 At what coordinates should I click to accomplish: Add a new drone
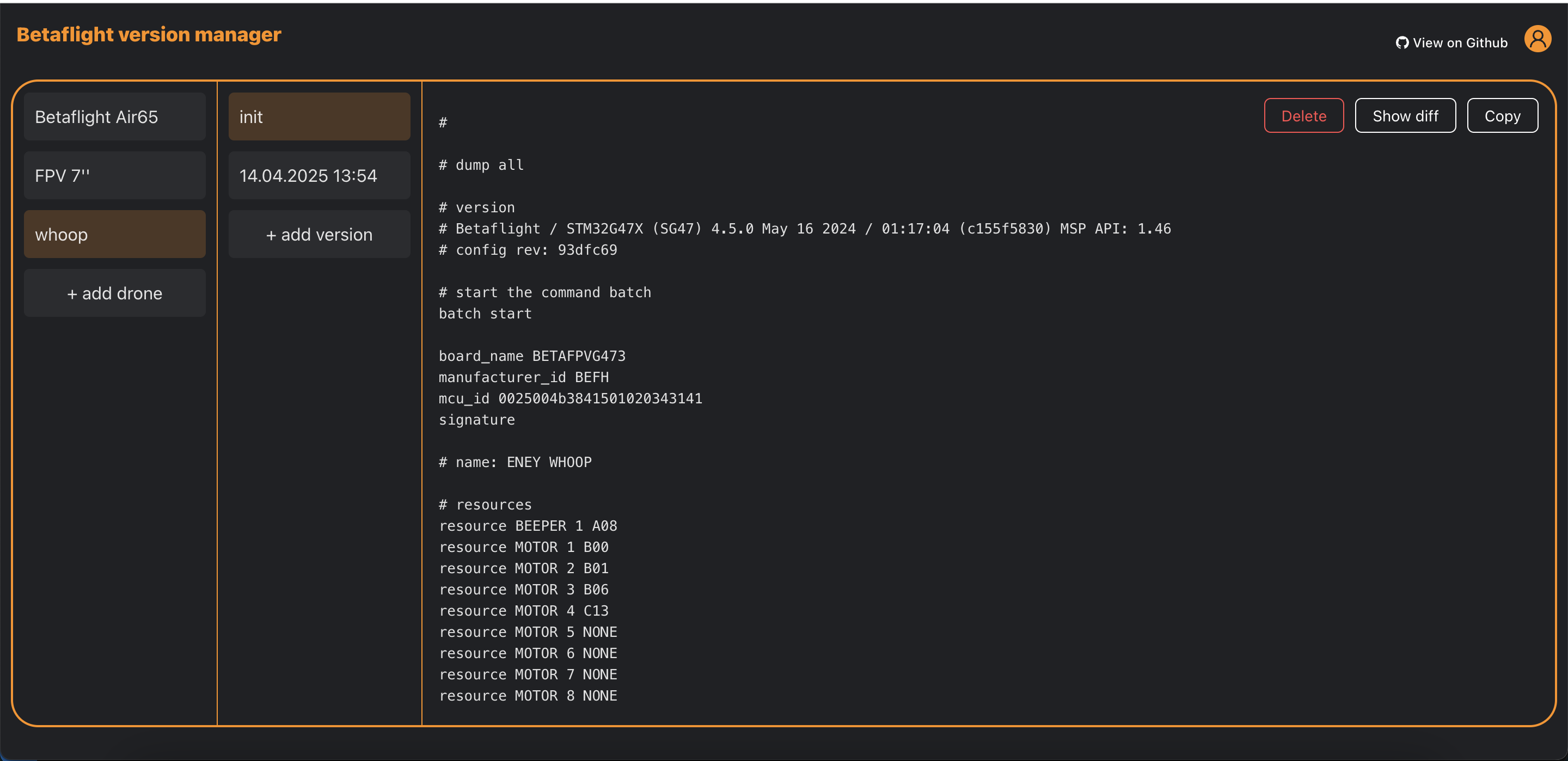[114, 293]
